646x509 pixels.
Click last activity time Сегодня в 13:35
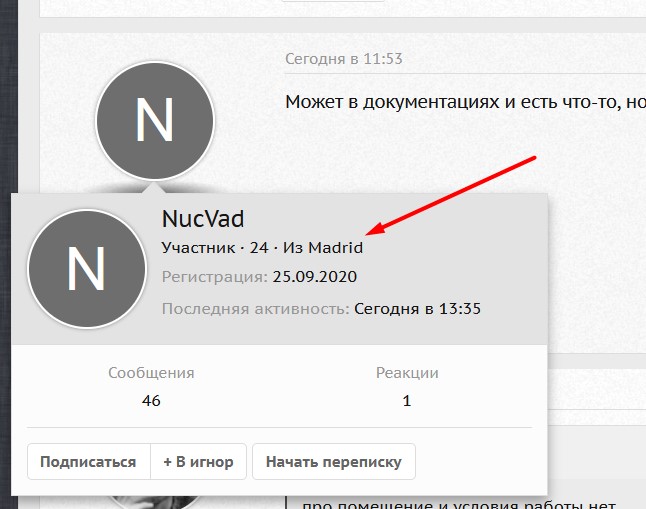click(x=417, y=309)
